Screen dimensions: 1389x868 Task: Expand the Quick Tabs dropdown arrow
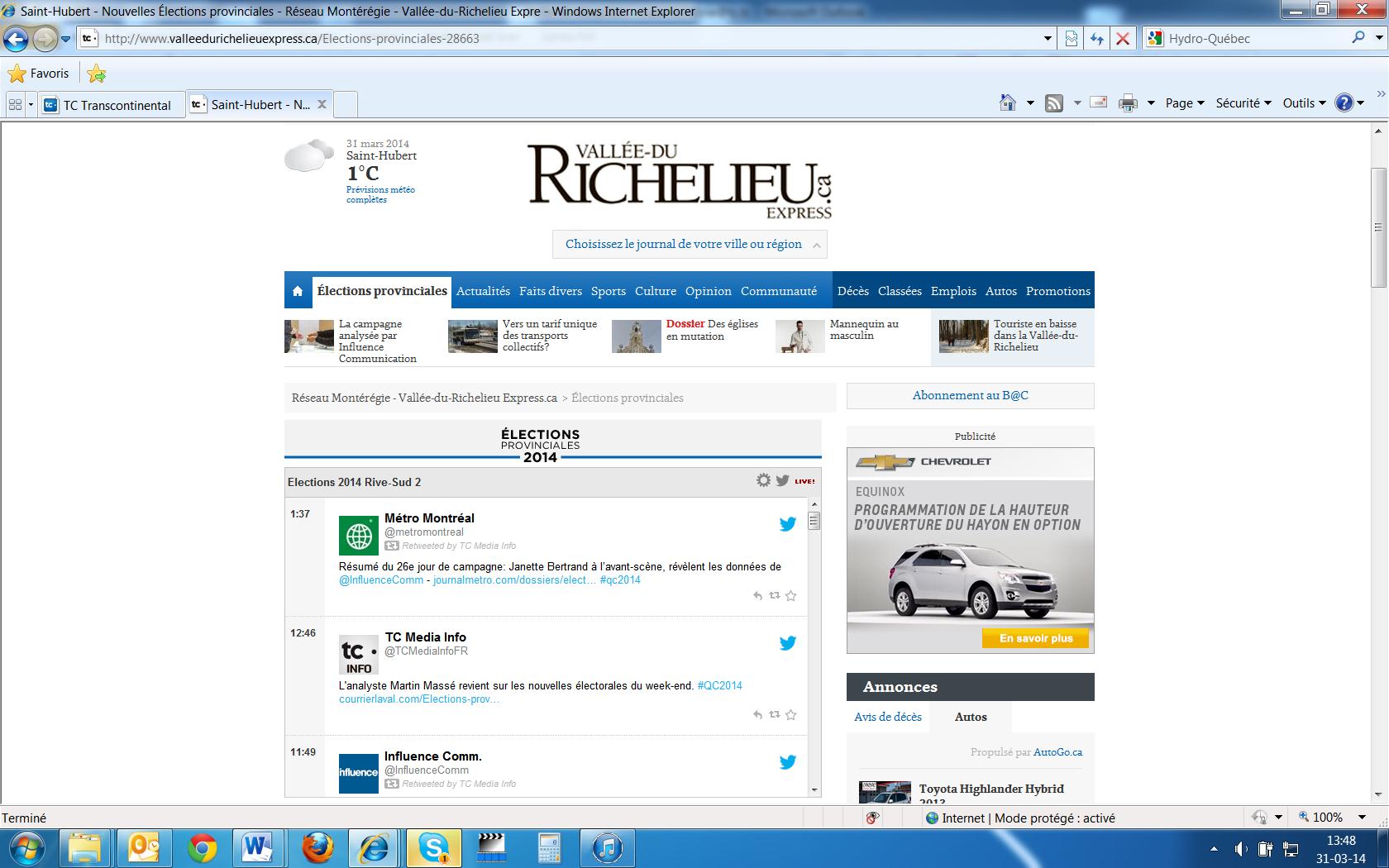[31, 105]
